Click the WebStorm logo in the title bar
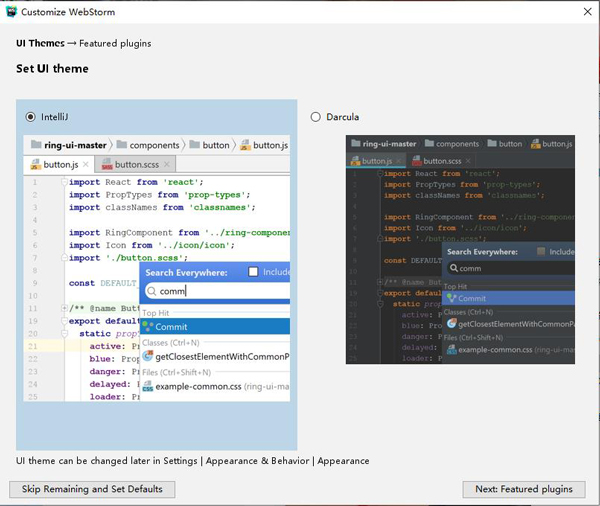This screenshot has height=506, width=600. pos(11,11)
